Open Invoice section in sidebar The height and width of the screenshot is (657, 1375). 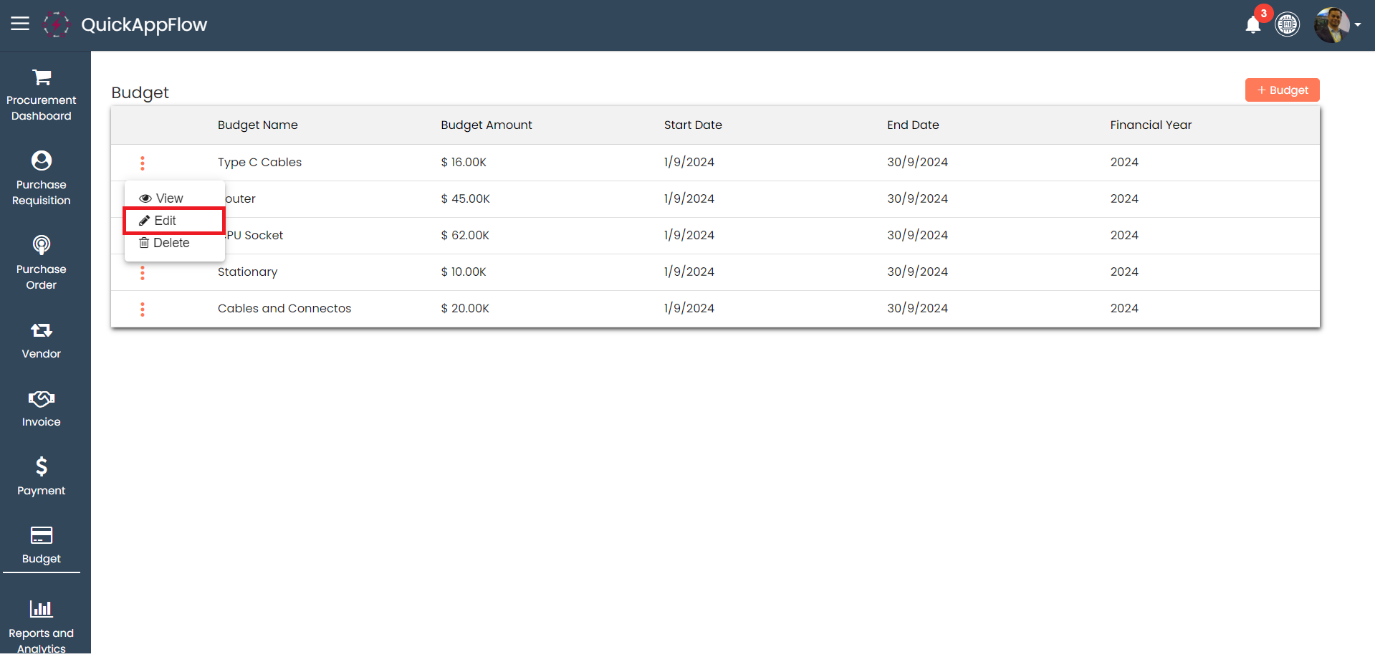click(41, 408)
